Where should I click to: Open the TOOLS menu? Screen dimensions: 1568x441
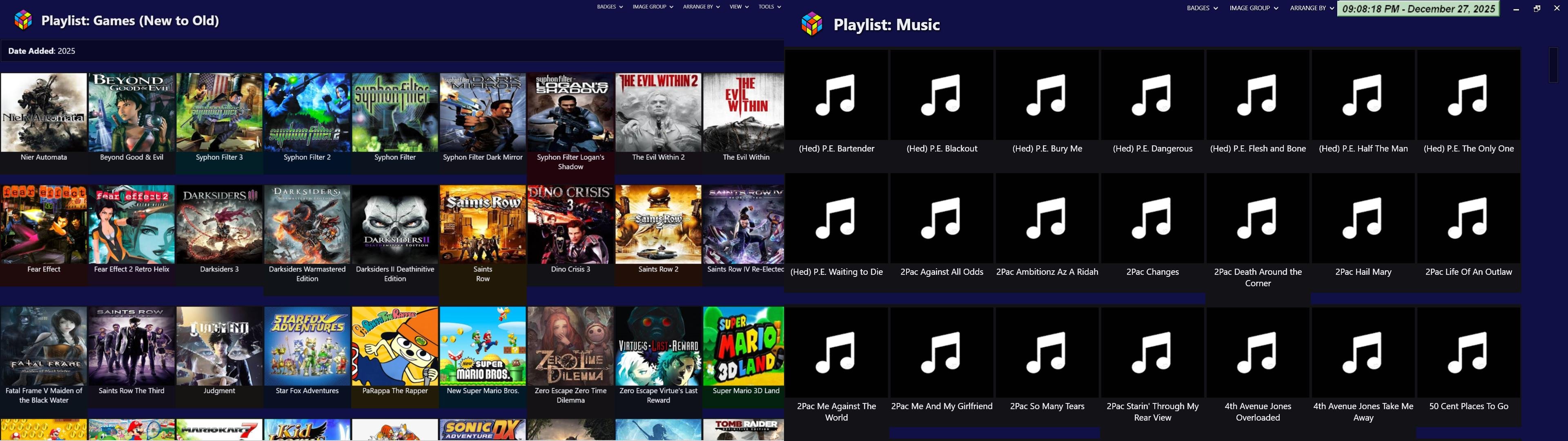point(769,7)
